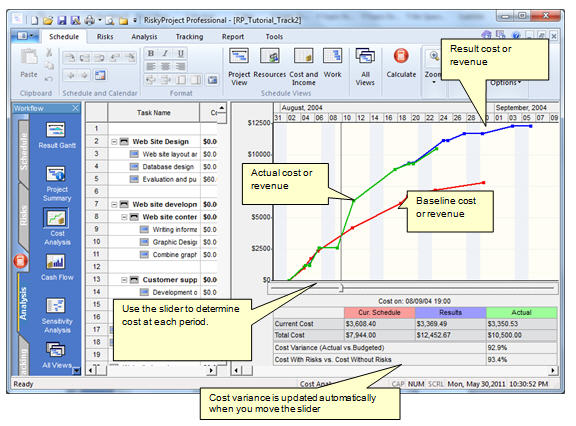Open the Cash Flow workflow view
This screenshot has height=426, width=576.
coord(57,267)
